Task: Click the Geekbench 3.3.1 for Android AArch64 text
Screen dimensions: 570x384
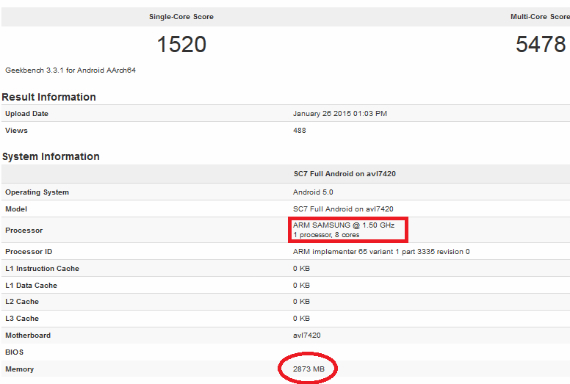Action: 70,71
